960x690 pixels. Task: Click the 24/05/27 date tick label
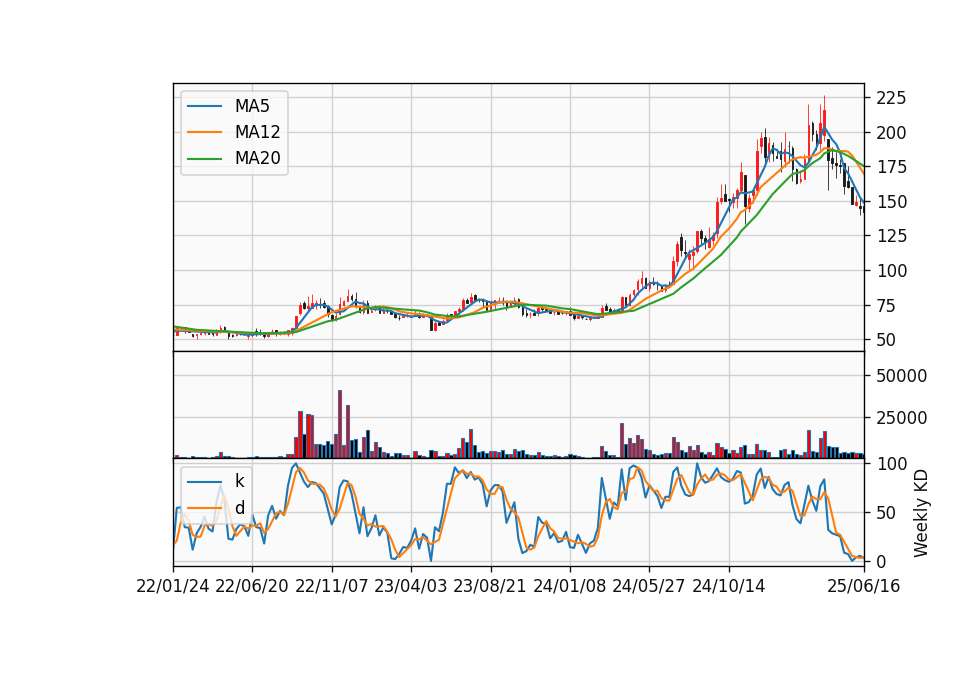(649, 586)
